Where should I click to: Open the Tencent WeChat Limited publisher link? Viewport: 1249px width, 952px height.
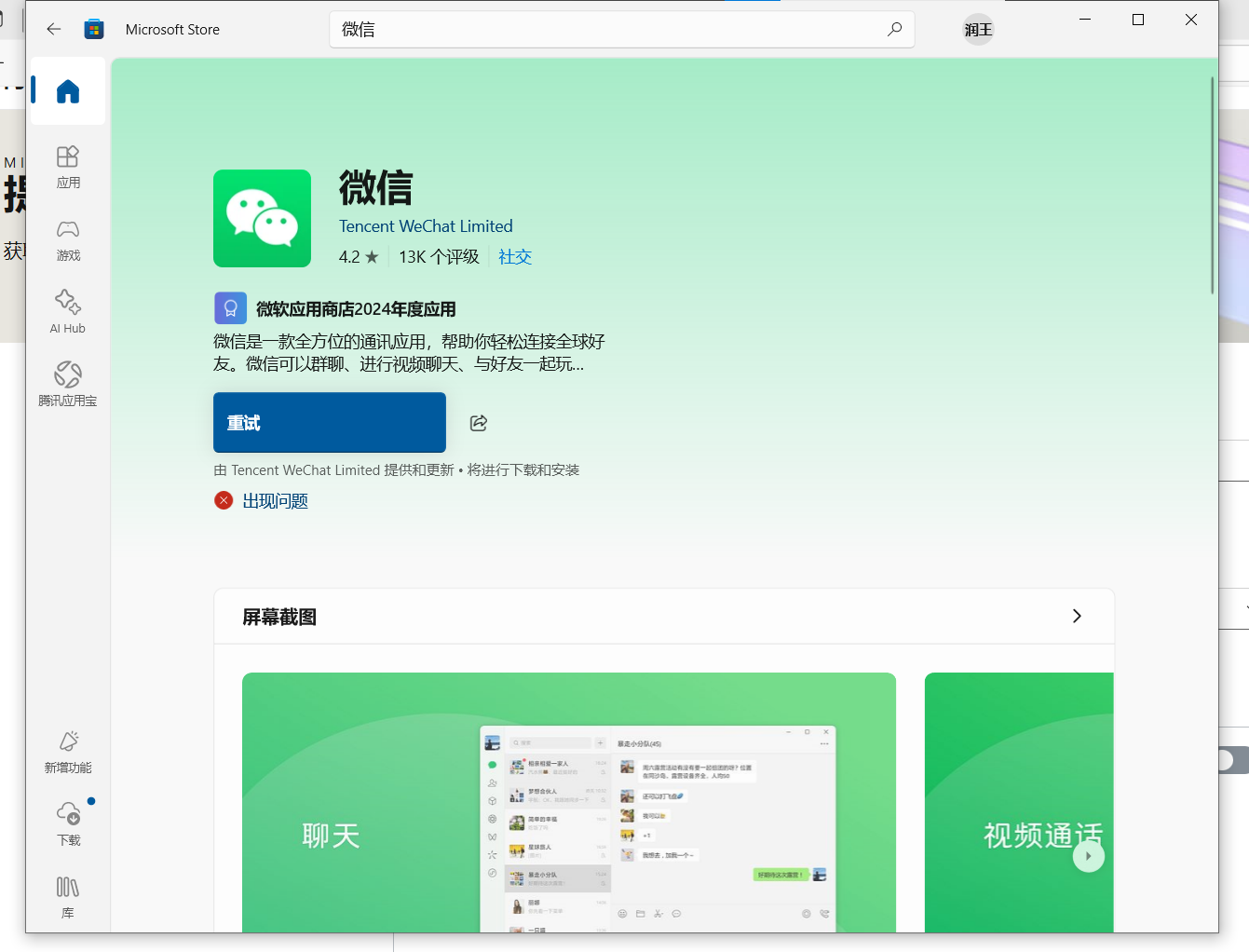click(426, 226)
